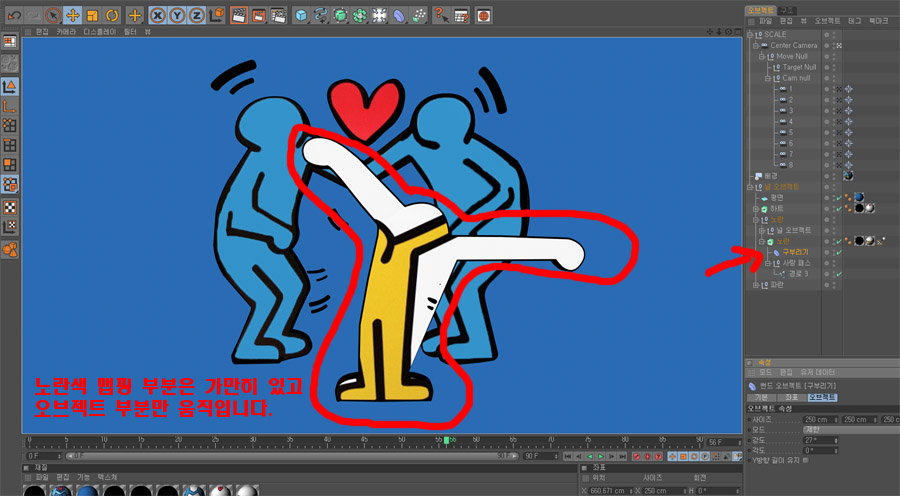Expand the 파란 null node

(756, 285)
